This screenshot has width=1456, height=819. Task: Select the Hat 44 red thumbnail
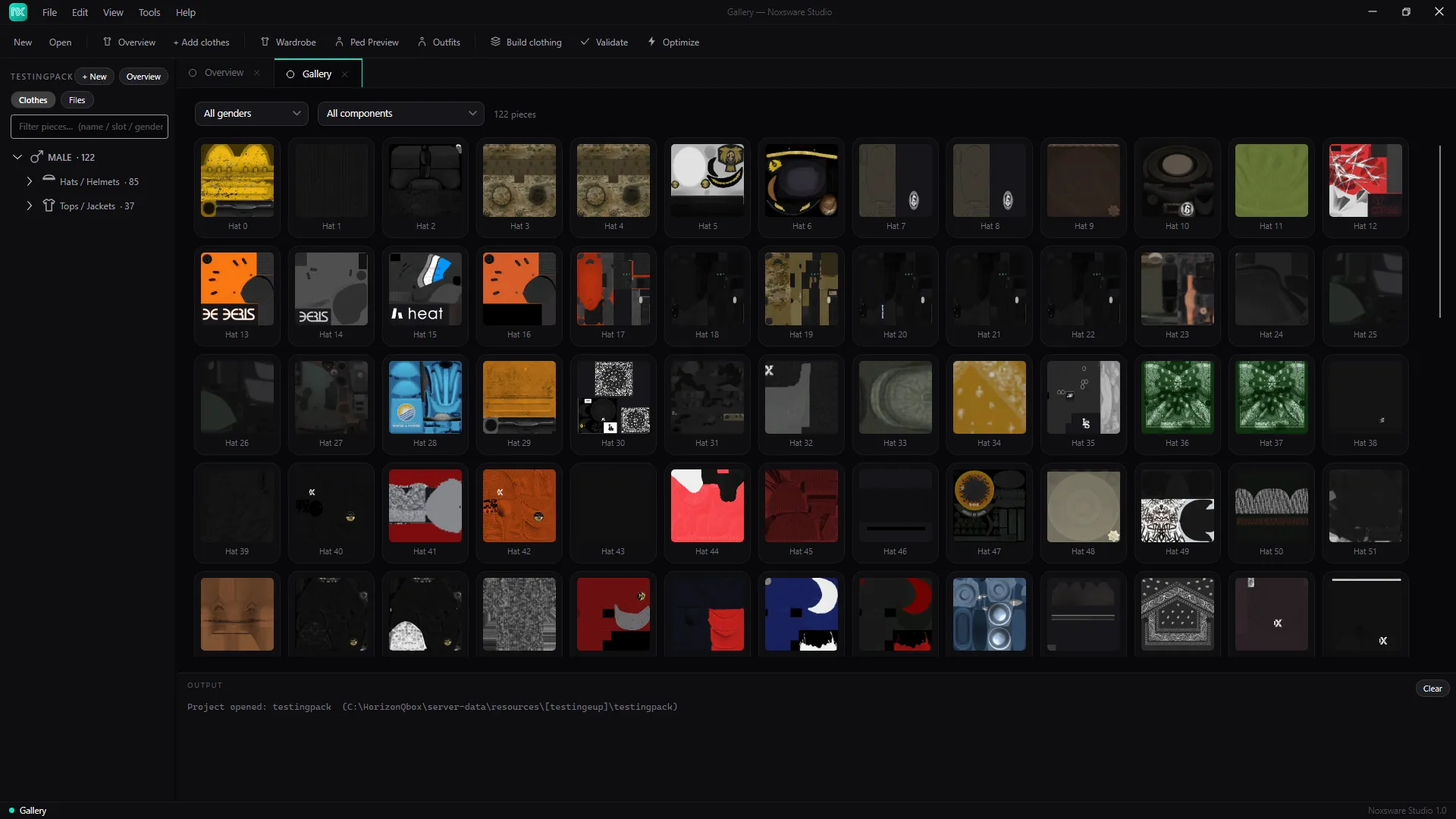[708, 506]
